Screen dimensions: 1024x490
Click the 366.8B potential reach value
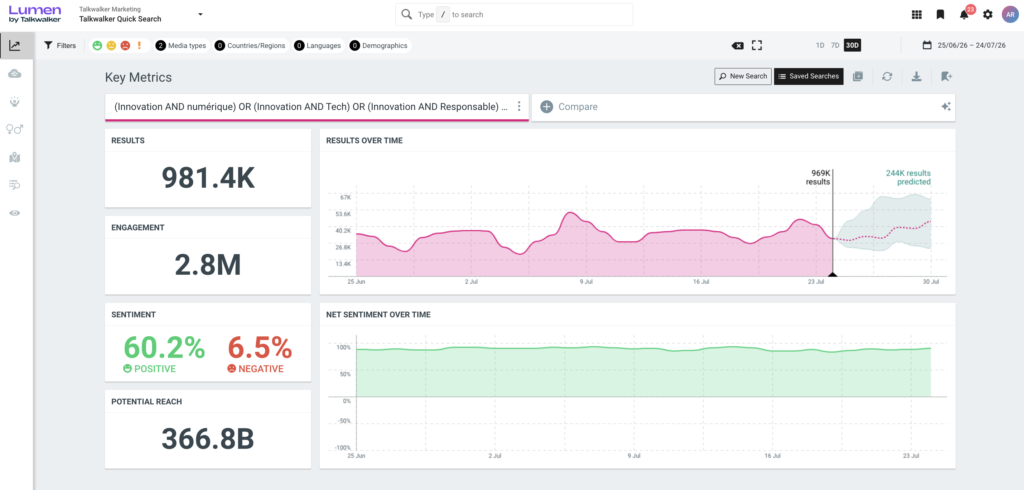pos(208,439)
